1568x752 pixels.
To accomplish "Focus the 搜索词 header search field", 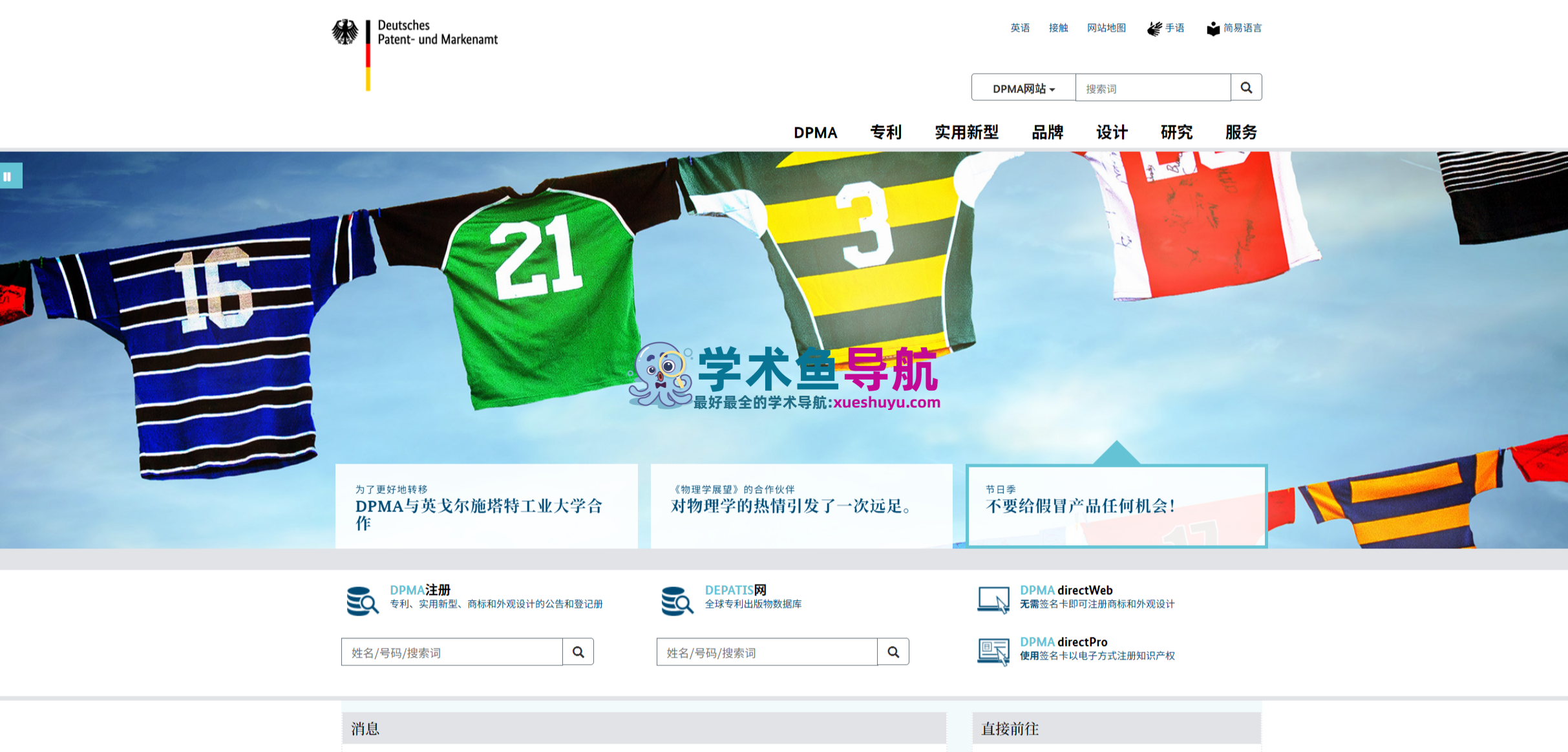I will (x=1153, y=88).
